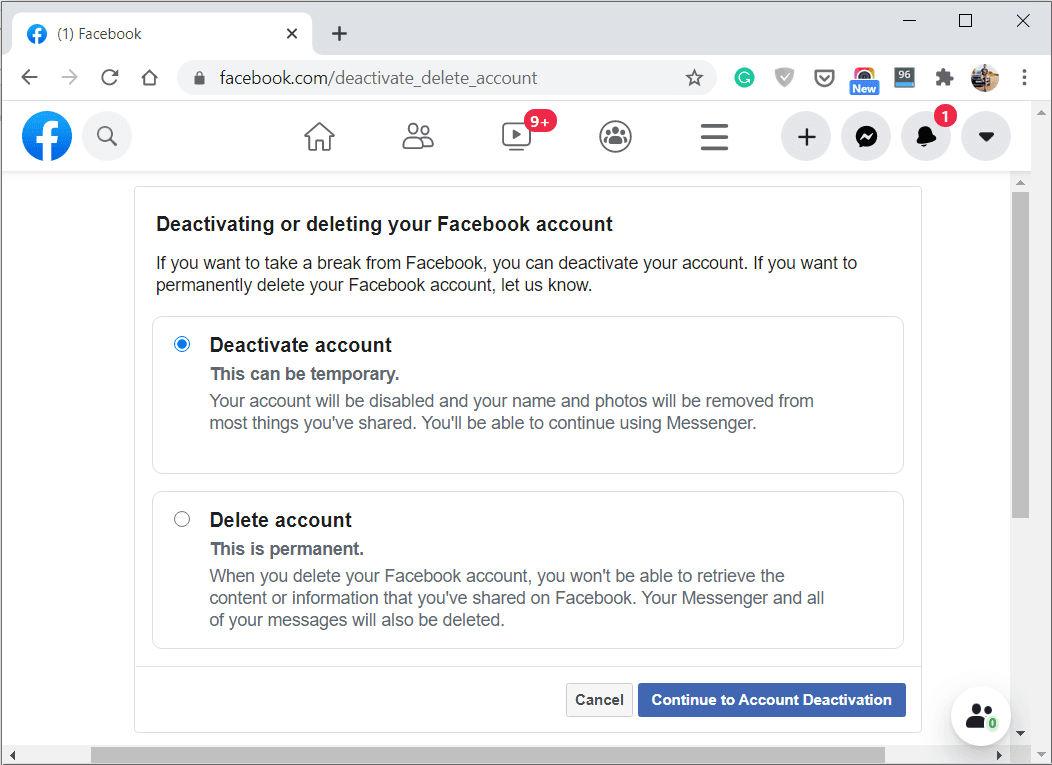Screen dimensions: 1052x765
Task: Expand the Account dropdown arrow
Action: [x=986, y=137]
